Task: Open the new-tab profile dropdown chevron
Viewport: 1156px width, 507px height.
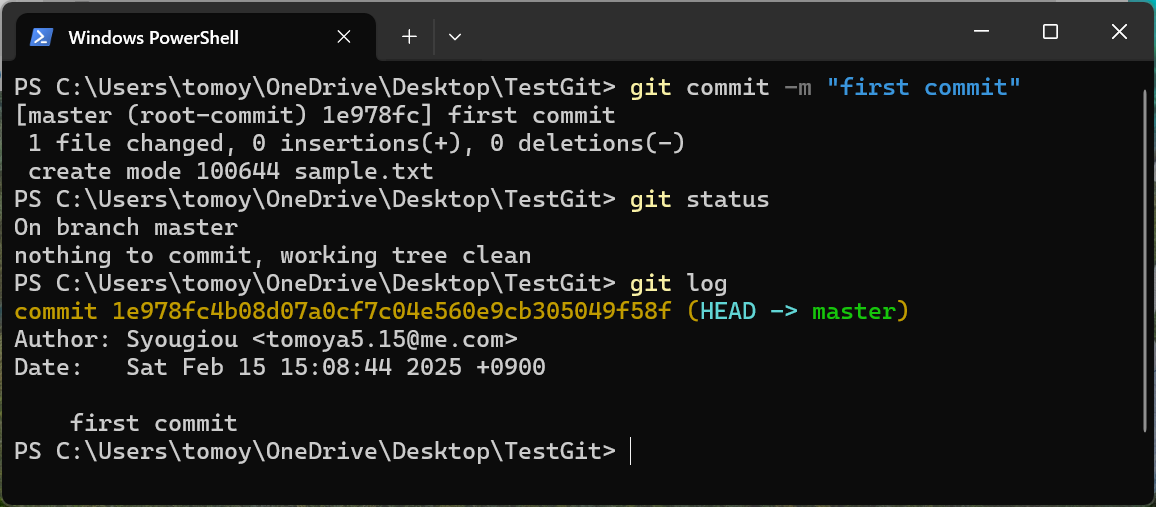Action: tap(455, 37)
